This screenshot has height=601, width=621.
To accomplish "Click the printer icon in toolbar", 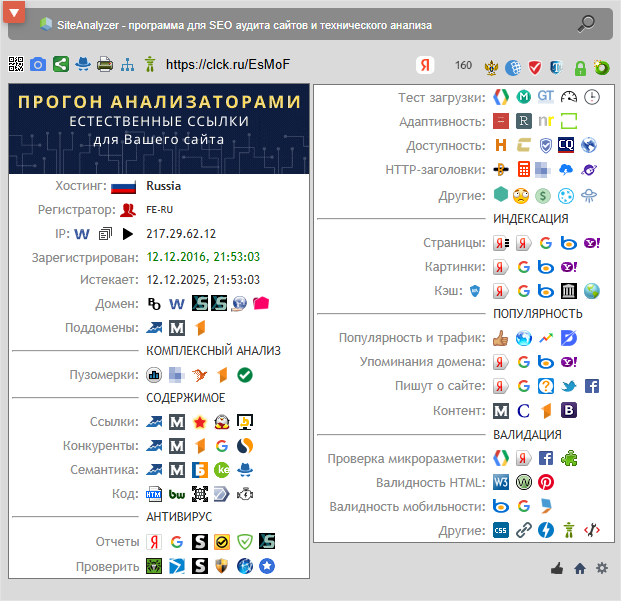I will (x=105, y=64).
